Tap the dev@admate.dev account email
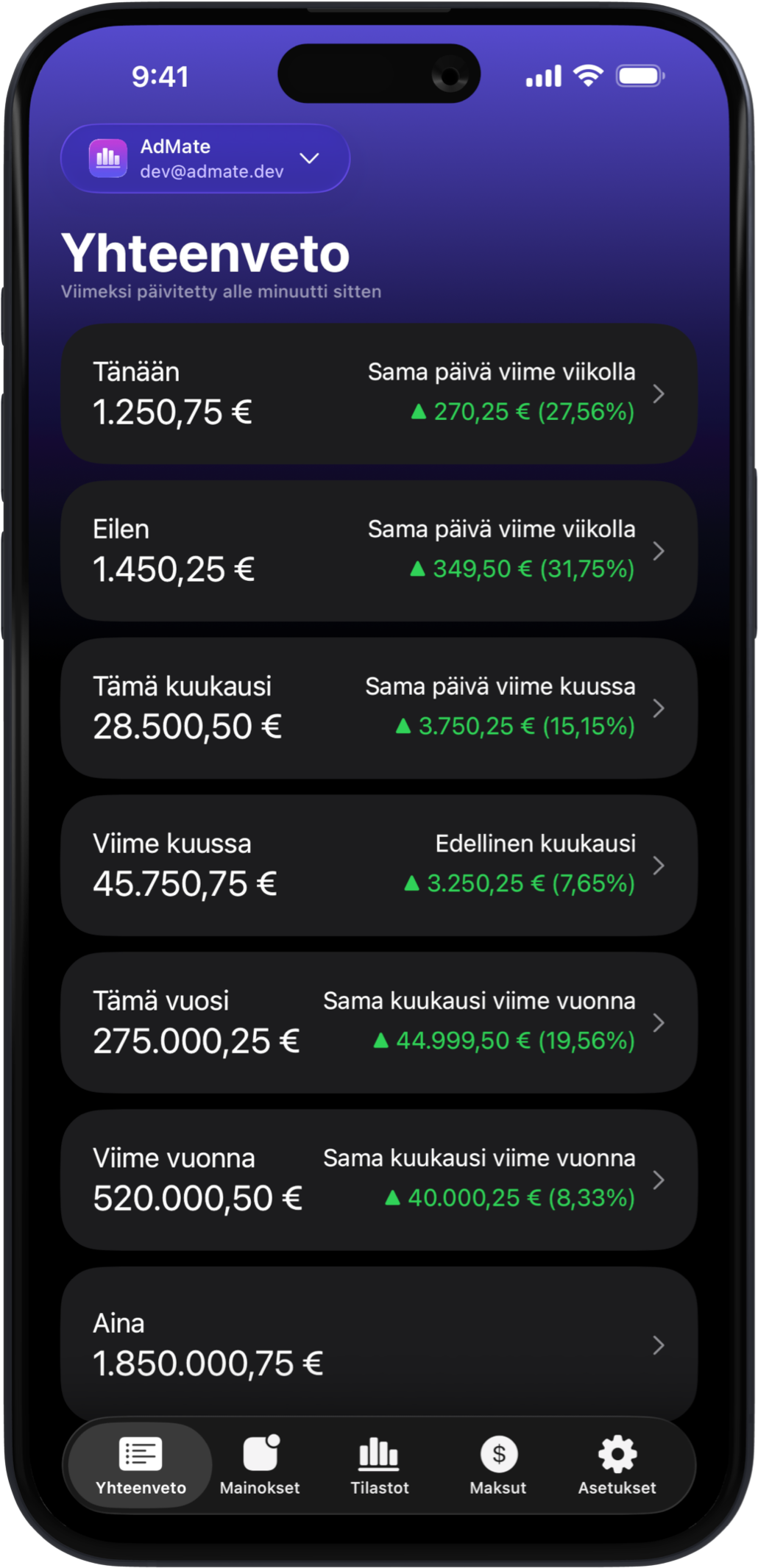Screen dimensions: 758x1568 click(x=212, y=171)
